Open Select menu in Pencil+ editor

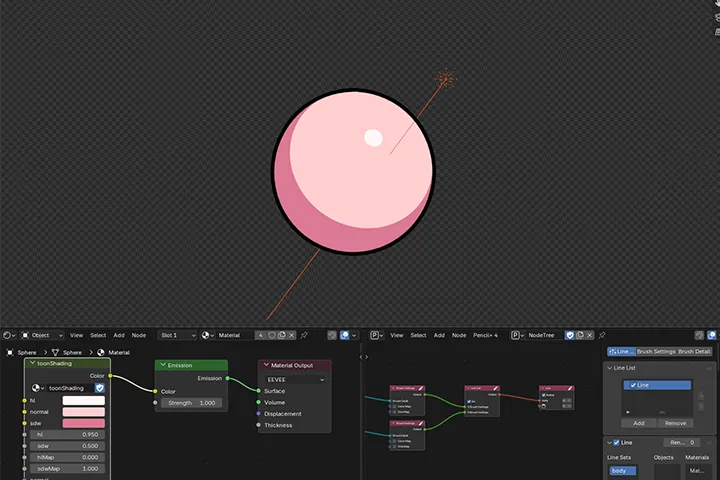click(418, 335)
